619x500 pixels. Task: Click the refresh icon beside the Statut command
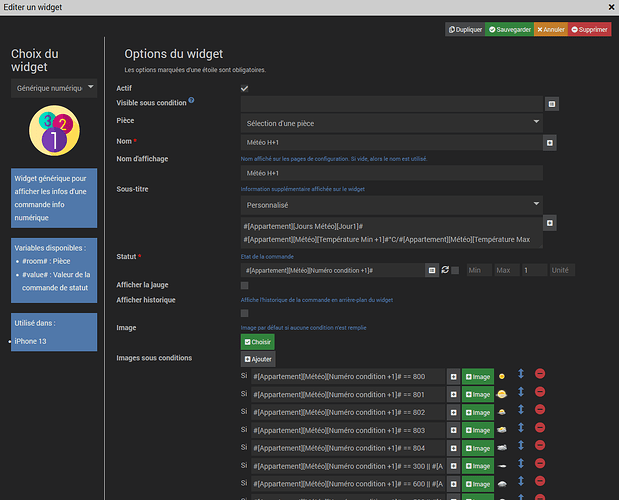tap(444, 270)
